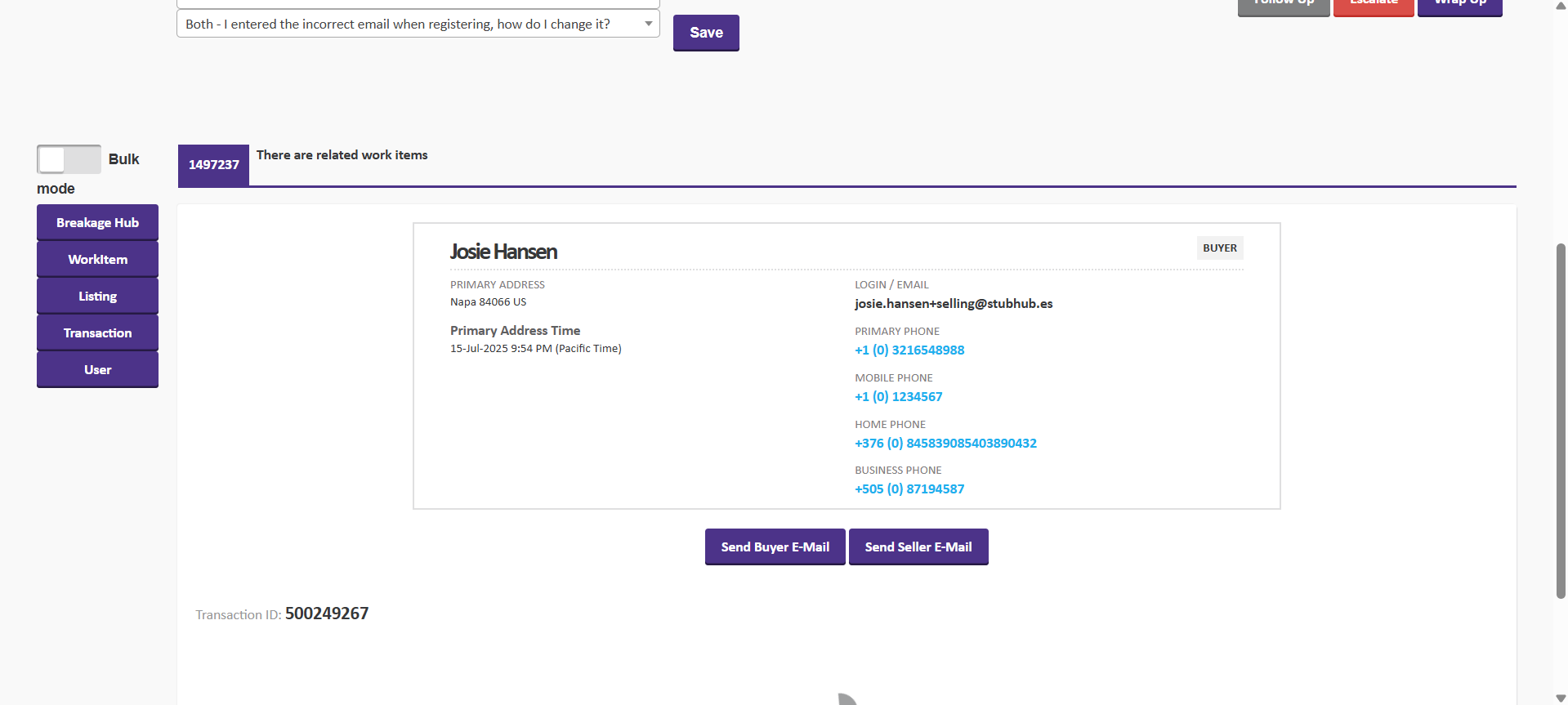This screenshot has height=705, width=1568.
Task: Click the vertical scrollbar thumb
Action: (x=1561, y=421)
